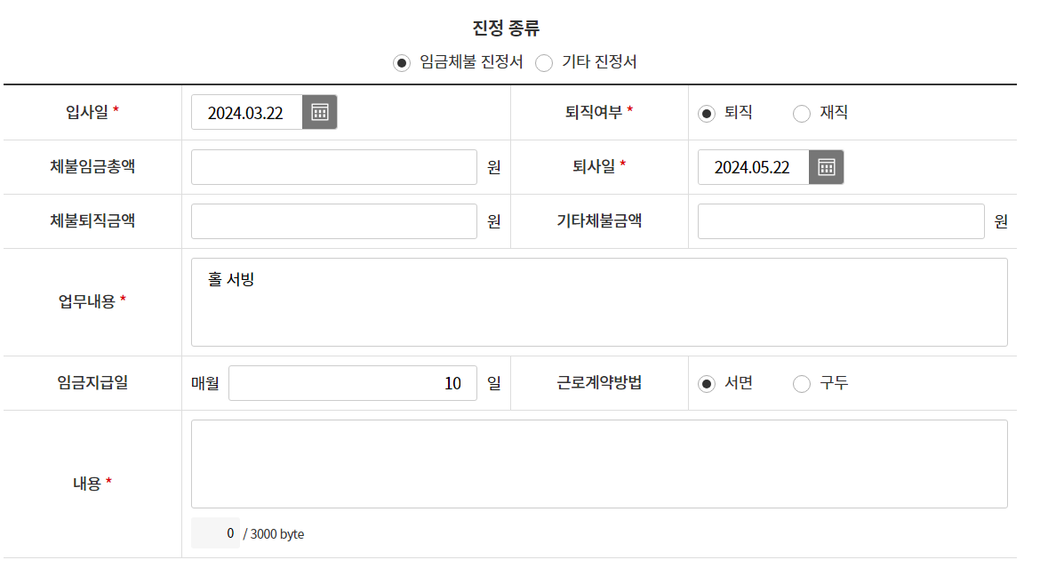Click the 진정 종류 section heading
Image resolution: width=1040 pixels, height=568 pixels.
[506, 28]
